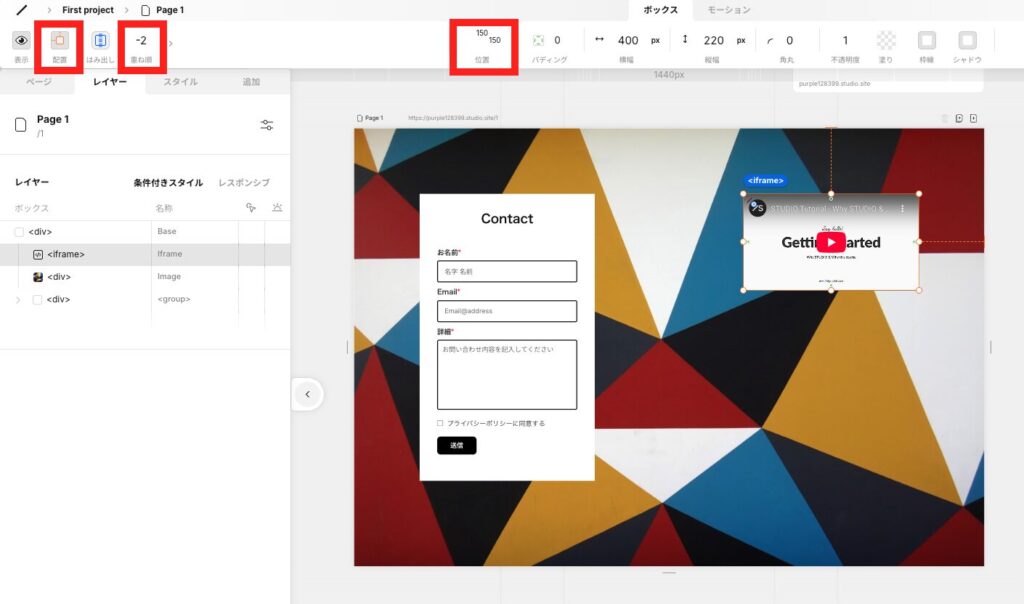
Task: Select Page 1 entry in the left panel
Action: [x=52, y=119]
